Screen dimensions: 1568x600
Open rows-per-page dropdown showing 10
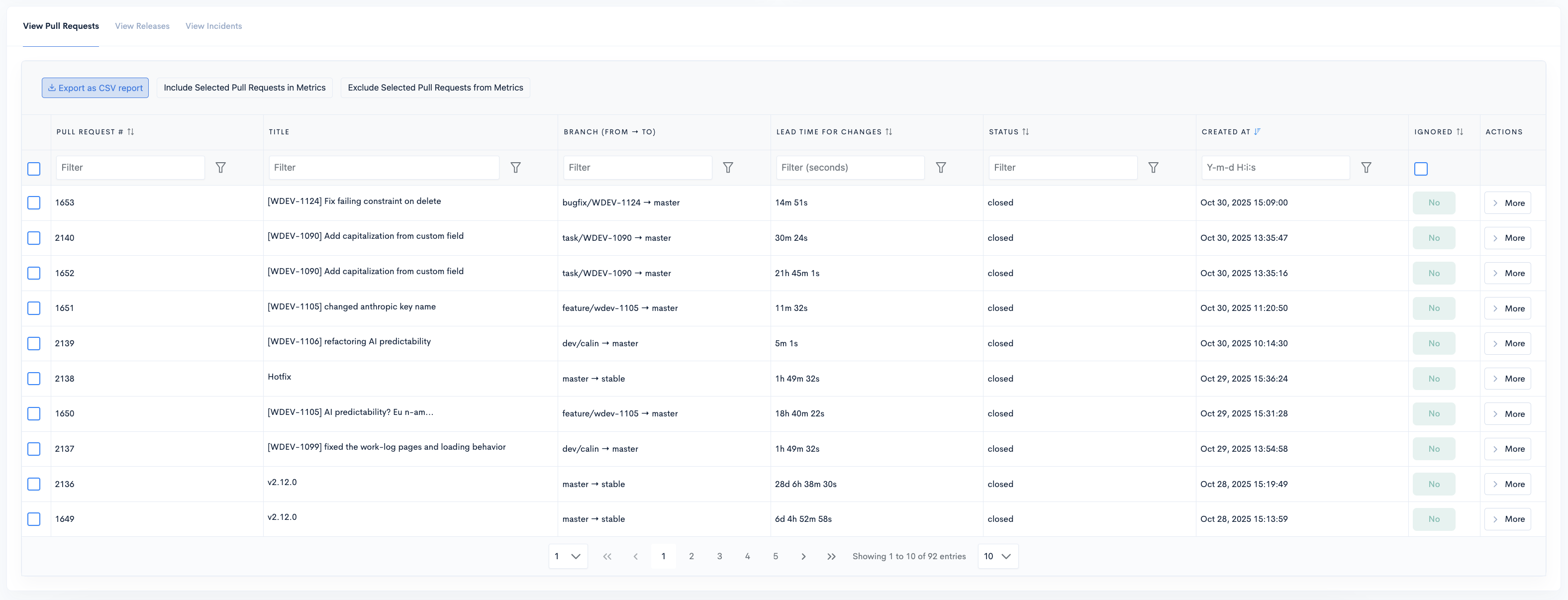[x=997, y=556]
